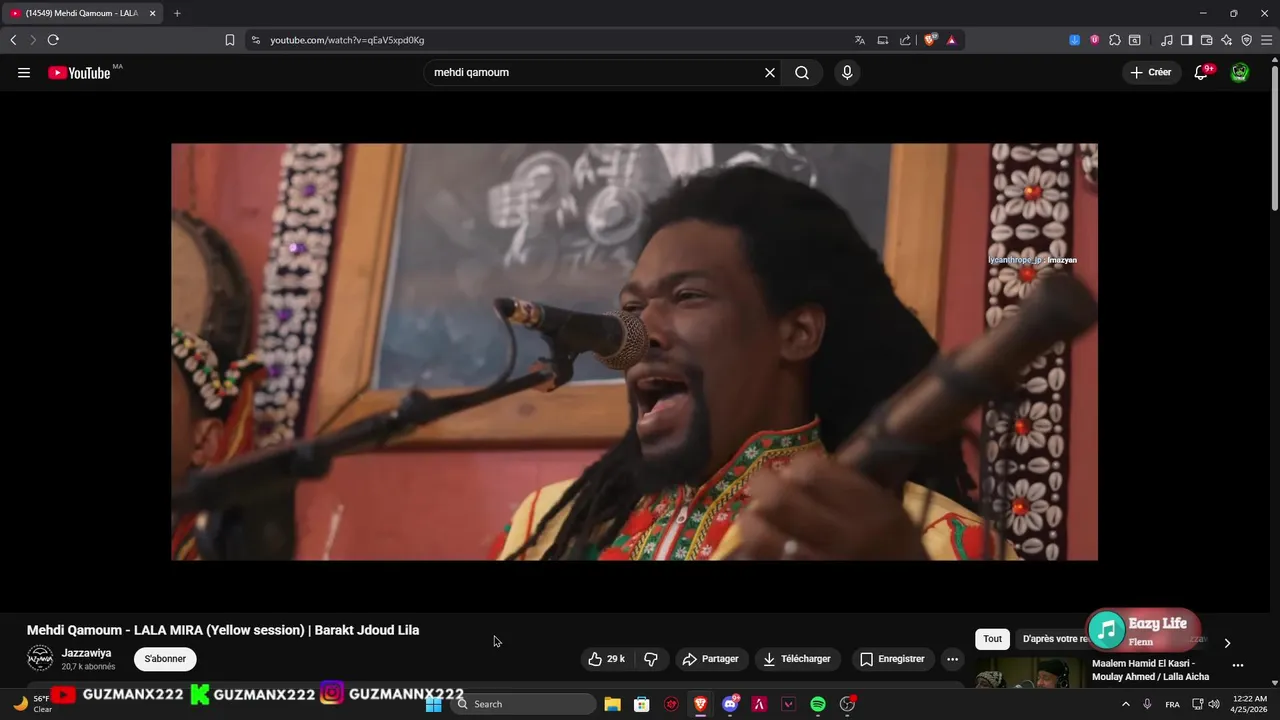Open the blue download extension icon
Screen dimensions: 1280x720
pyautogui.click(x=1074, y=40)
